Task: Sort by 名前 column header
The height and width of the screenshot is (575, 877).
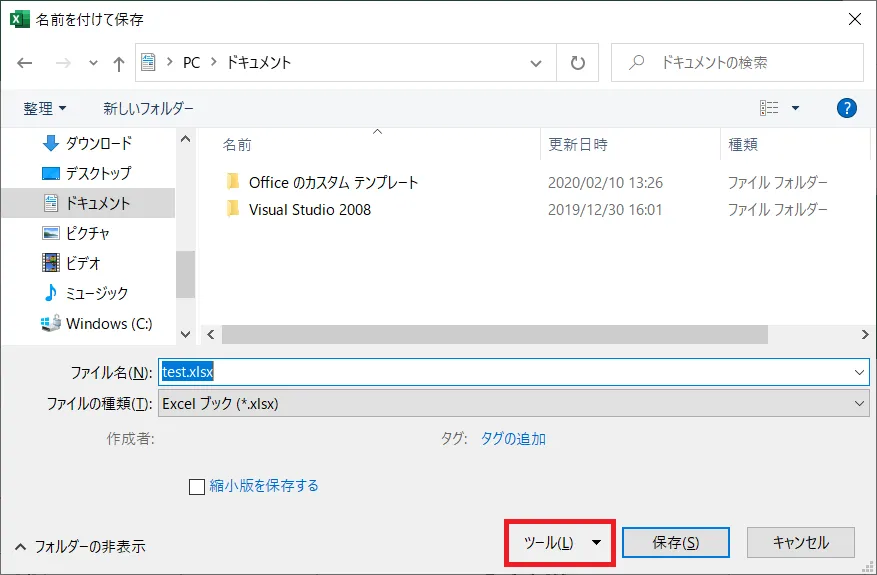Action: pos(237,145)
